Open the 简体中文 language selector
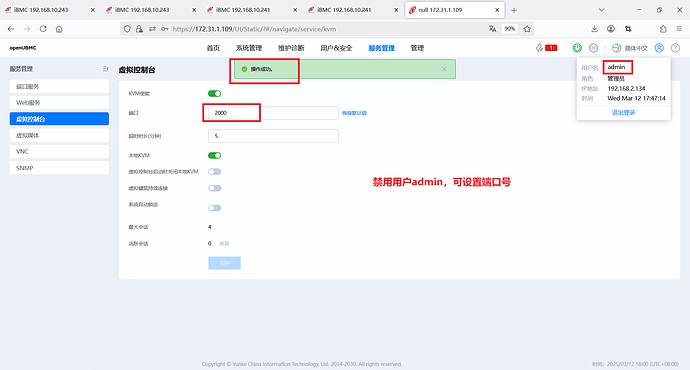 pos(630,48)
